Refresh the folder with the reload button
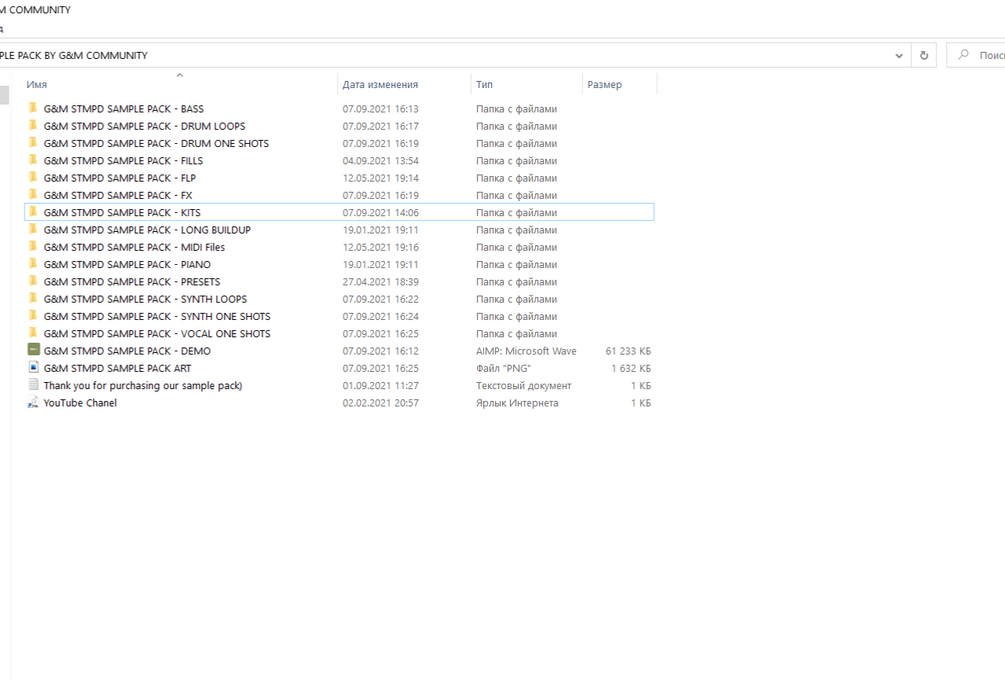The width and height of the screenshot is (1005, 680). point(924,55)
